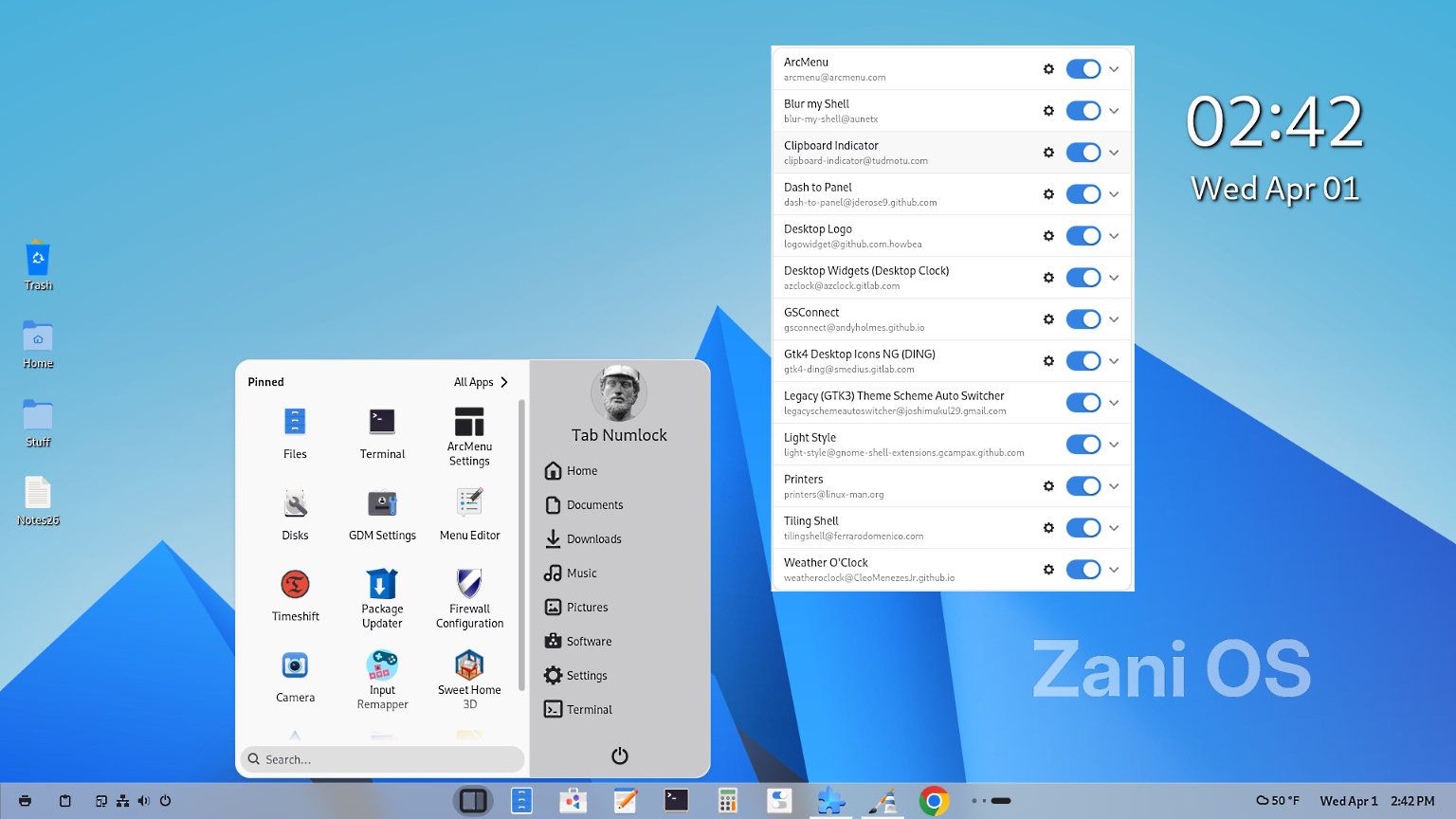Click the Tab Numlock user avatar

619,393
